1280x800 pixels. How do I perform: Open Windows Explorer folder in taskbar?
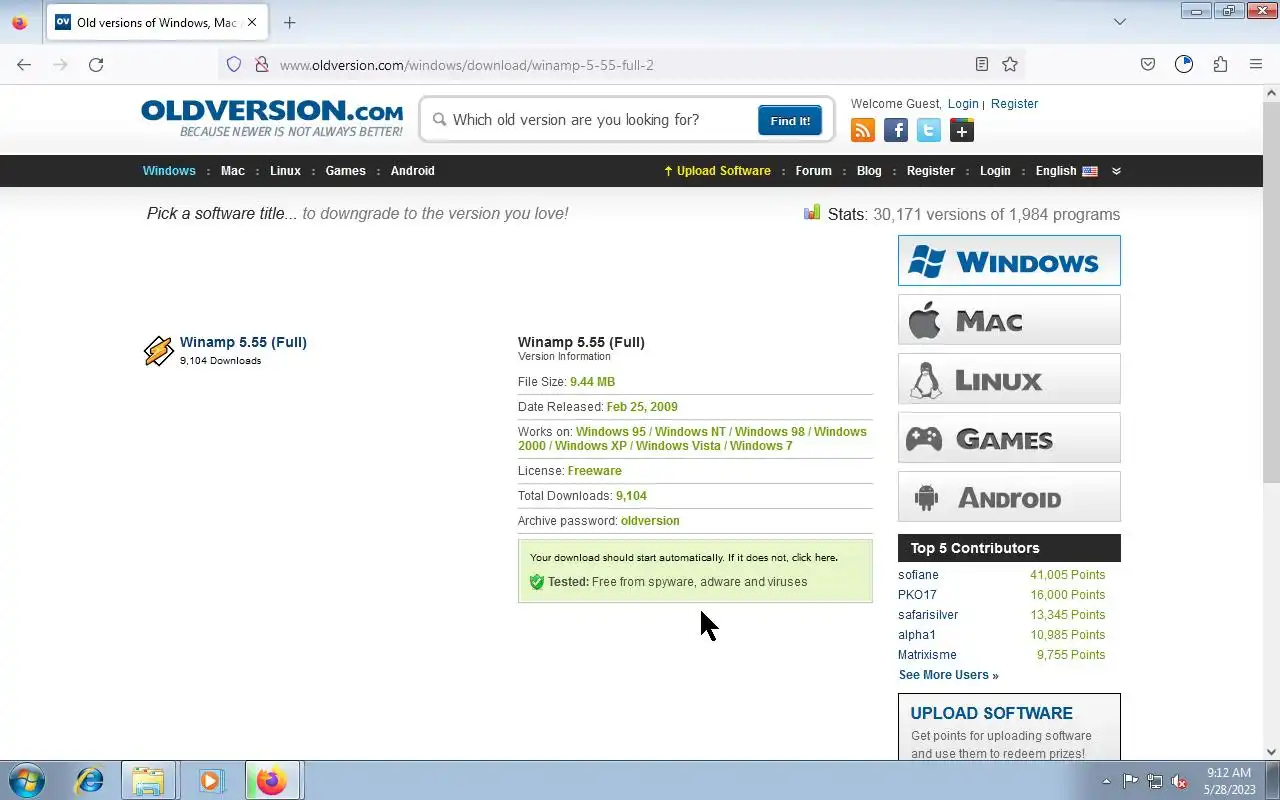coord(148,780)
